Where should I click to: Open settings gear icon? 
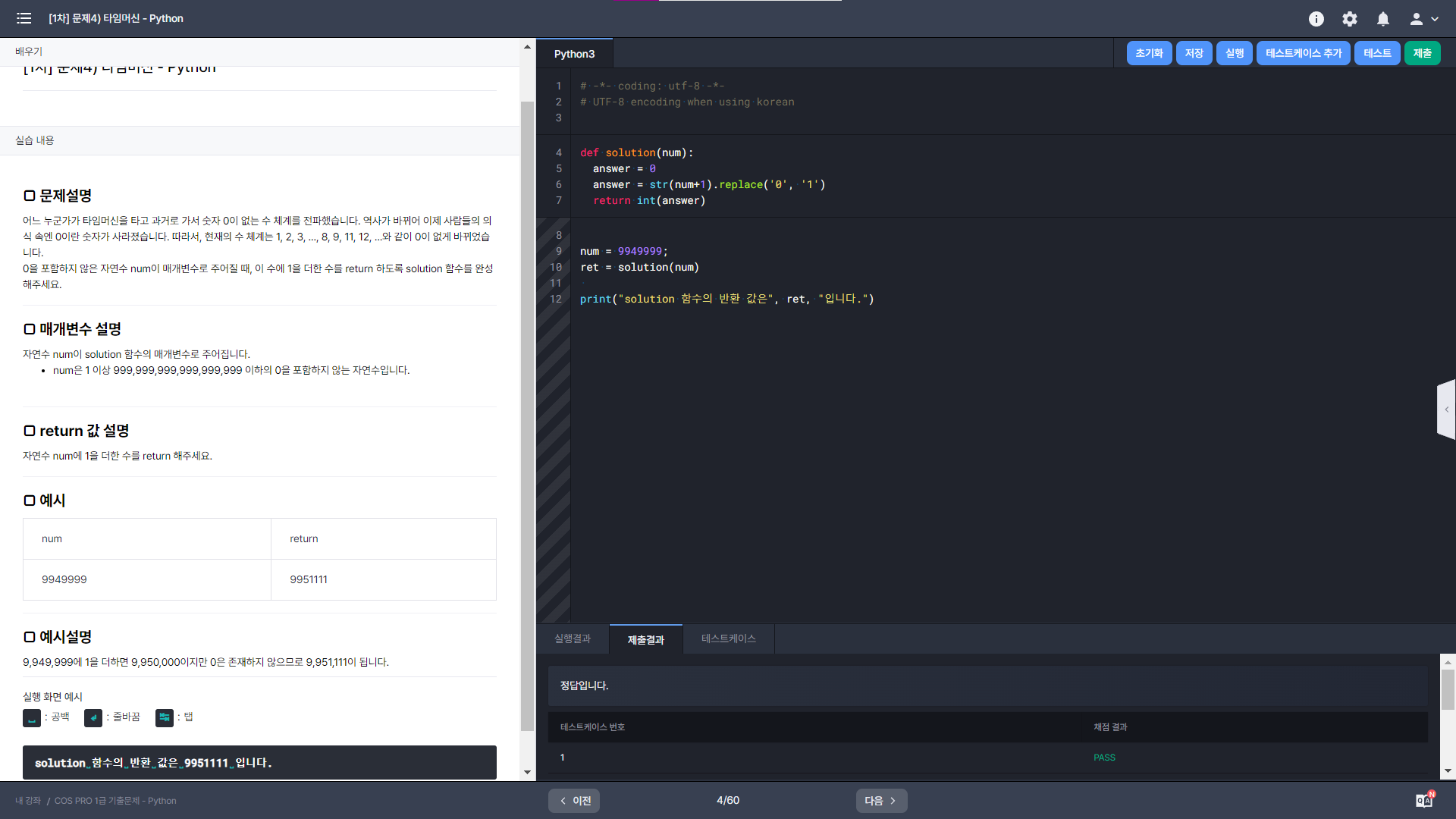(x=1350, y=19)
